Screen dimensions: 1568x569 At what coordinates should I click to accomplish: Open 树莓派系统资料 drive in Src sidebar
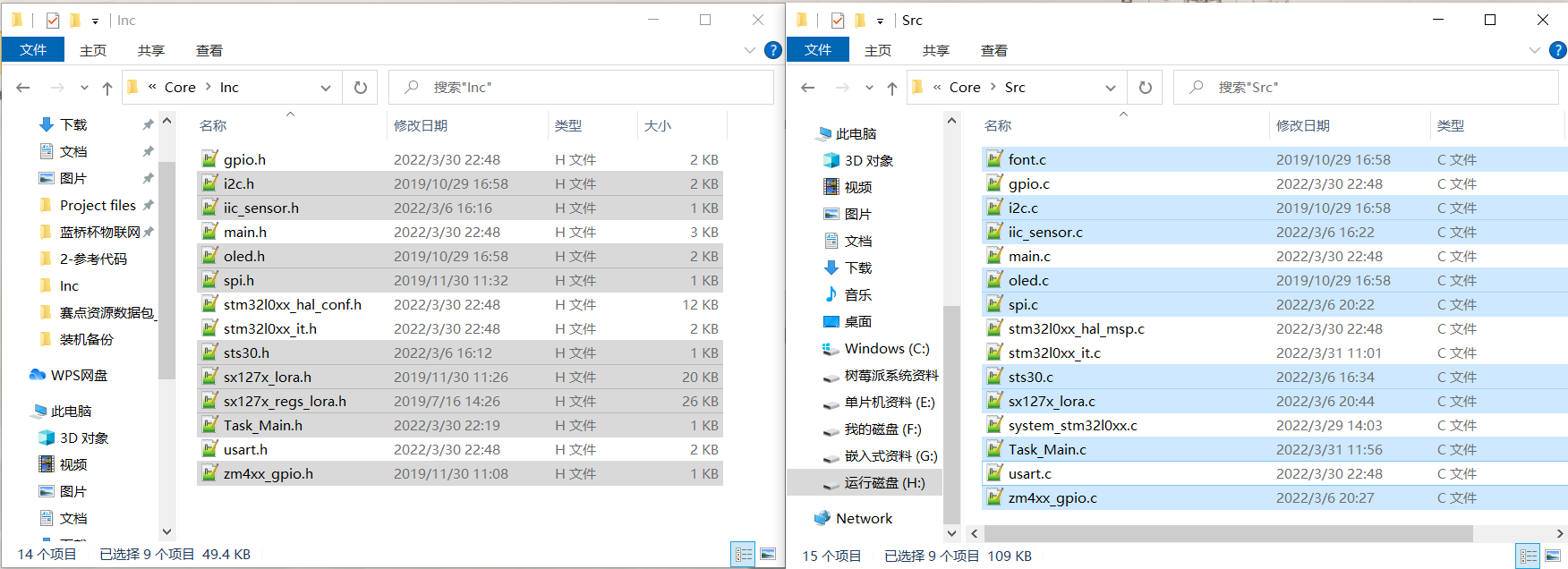coord(880,375)
